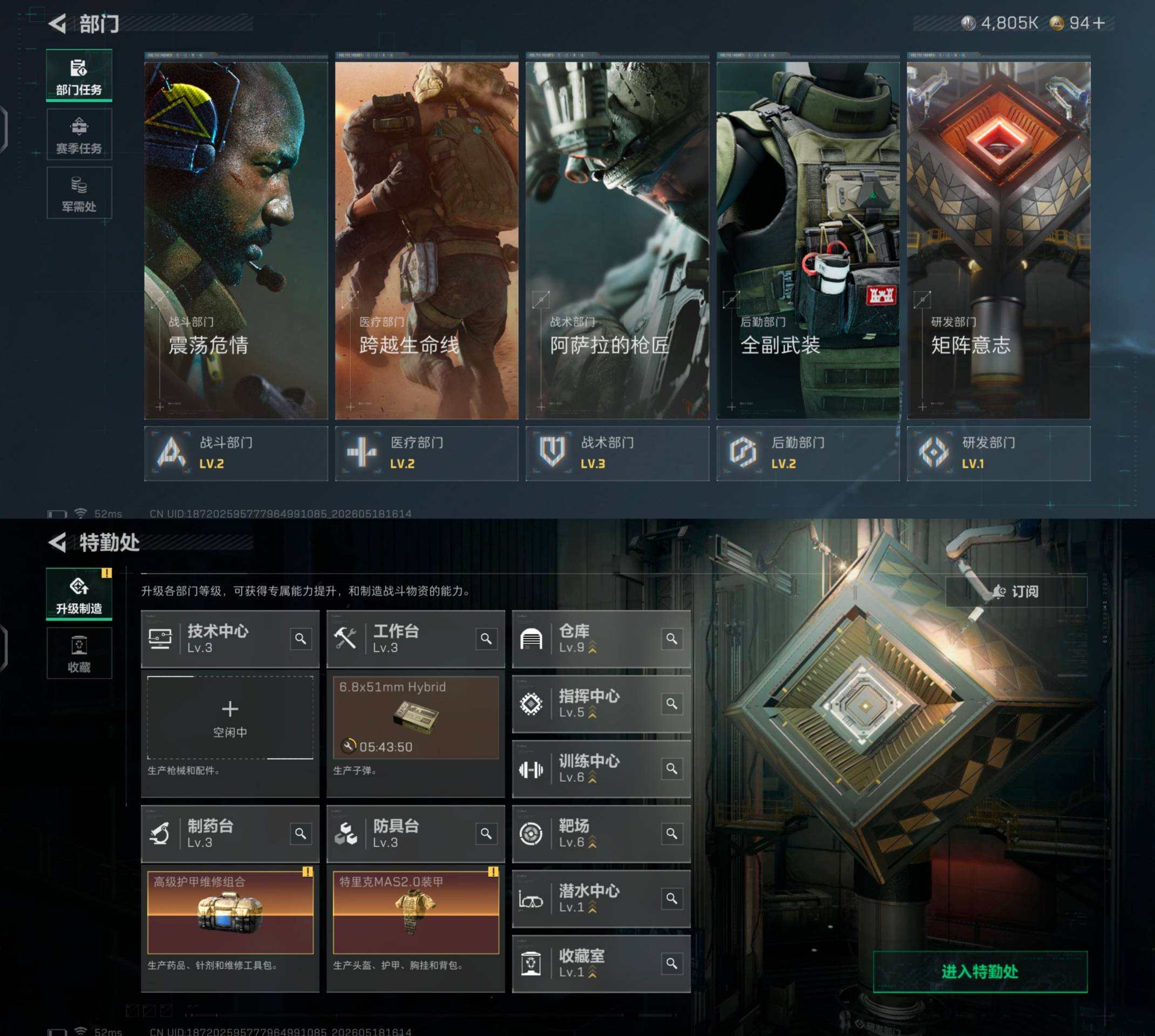This screenshot has height=1036, width=1155.
Task: Click the 战术部门 shield emblem icon
Action: (552, 453)
